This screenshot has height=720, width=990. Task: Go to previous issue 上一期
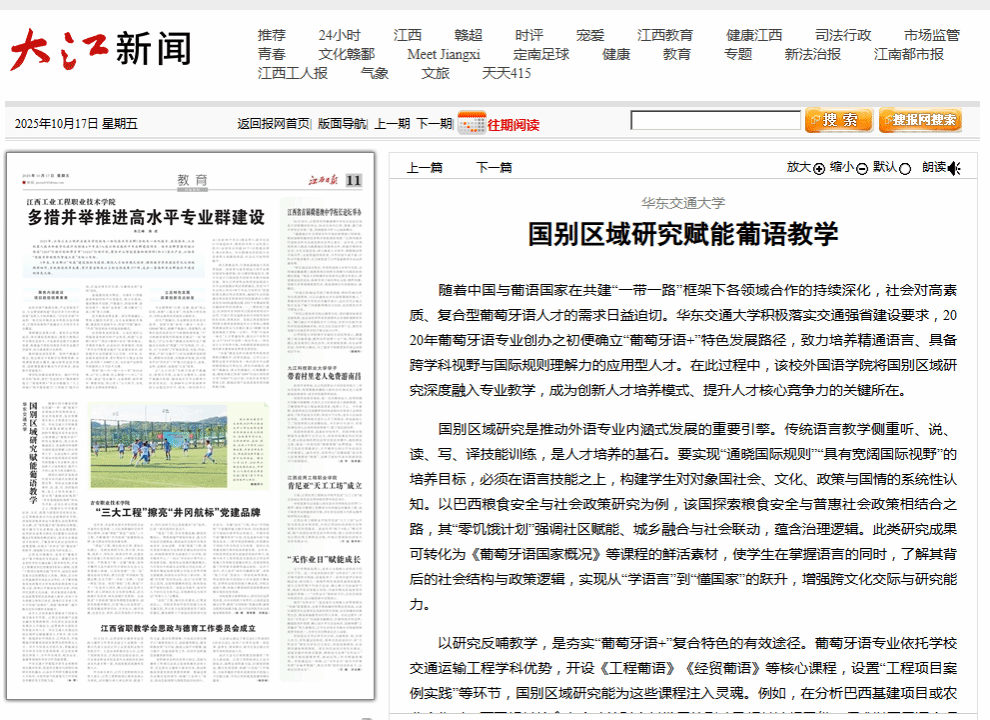(x=392, y=124)
